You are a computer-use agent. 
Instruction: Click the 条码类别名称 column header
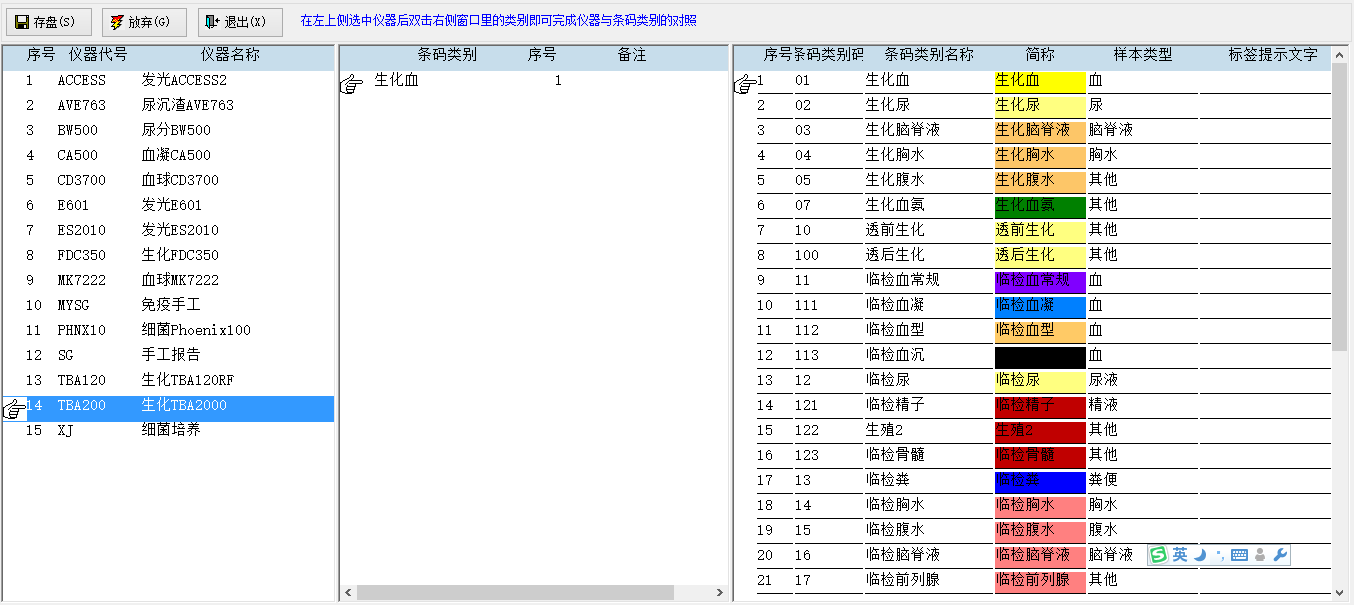coord(928,55)
